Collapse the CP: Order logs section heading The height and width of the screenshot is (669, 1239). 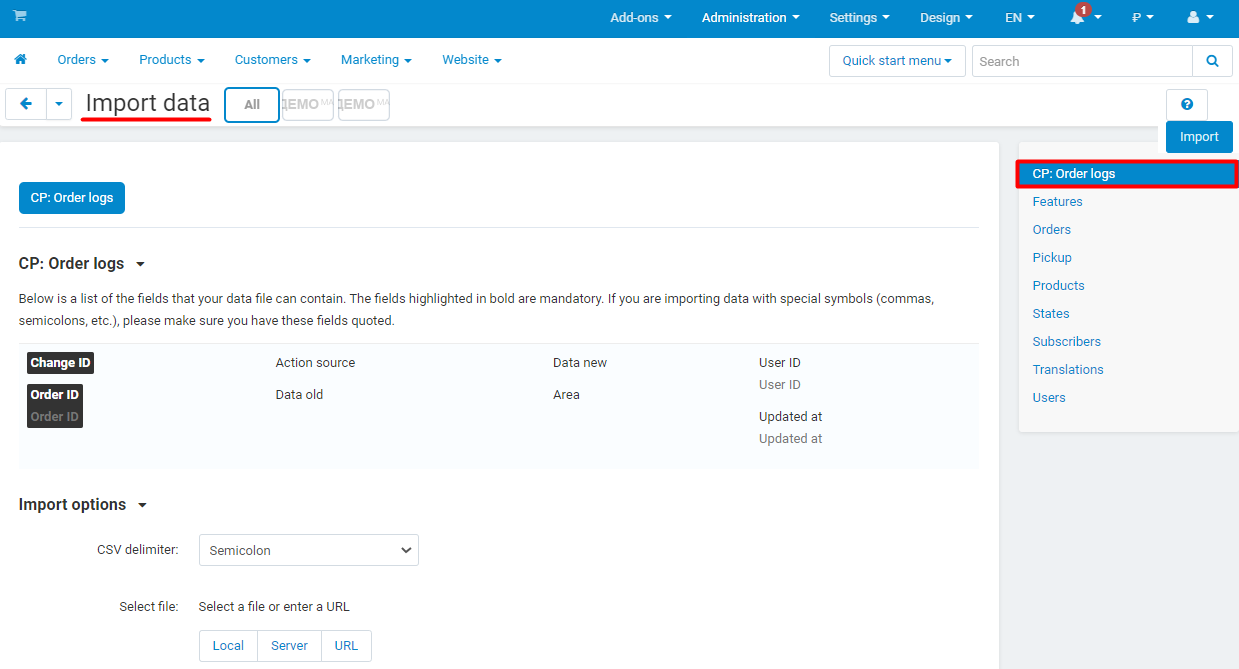click(82, 264)
